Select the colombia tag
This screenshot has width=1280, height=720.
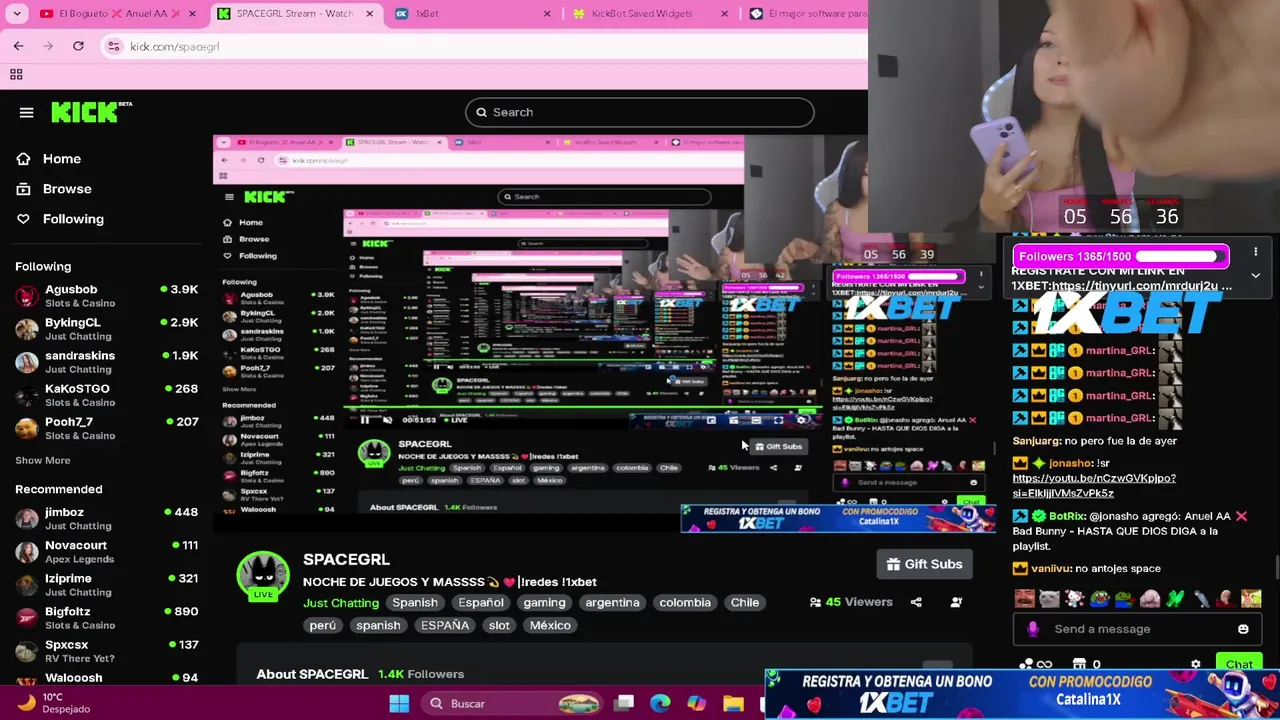[685, 602]
